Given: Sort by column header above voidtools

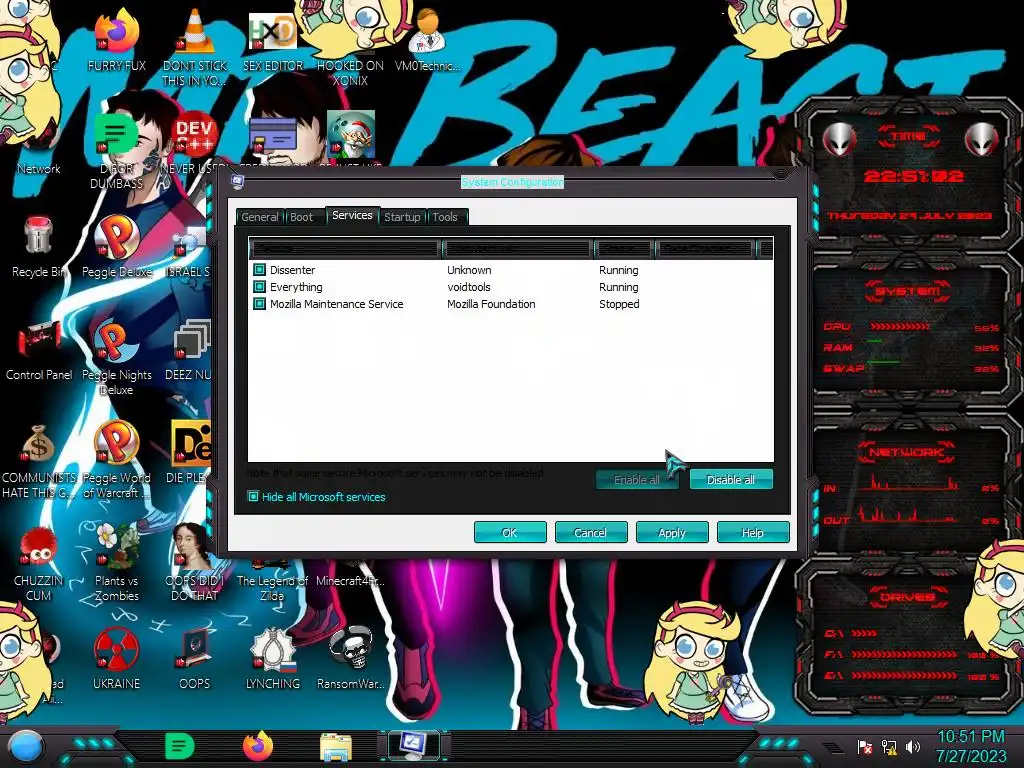Looking at the screenshot, I should pyautogui.click(x=517, y=248).
